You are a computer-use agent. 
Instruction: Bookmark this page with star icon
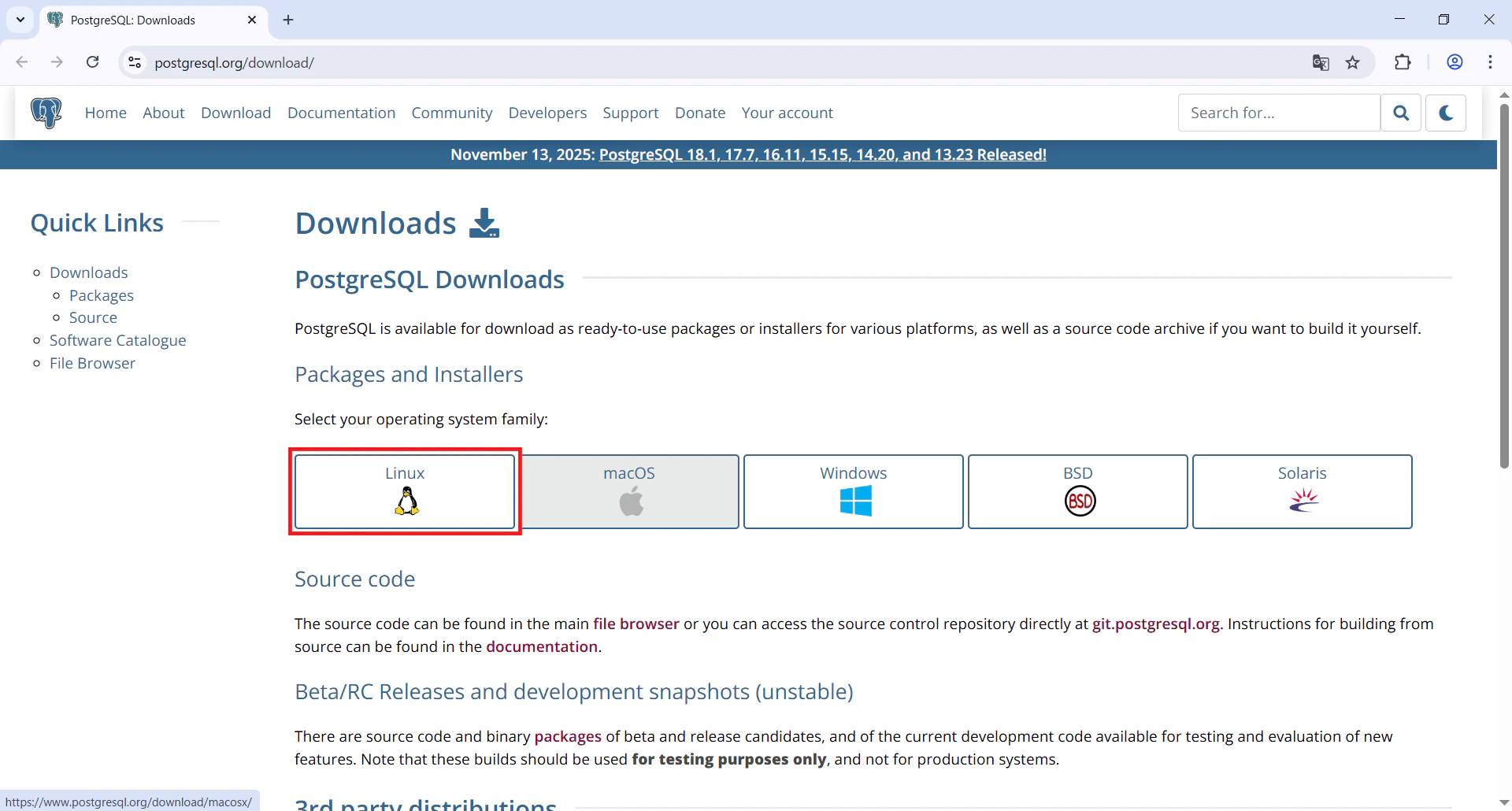[x=1353, y=62]
